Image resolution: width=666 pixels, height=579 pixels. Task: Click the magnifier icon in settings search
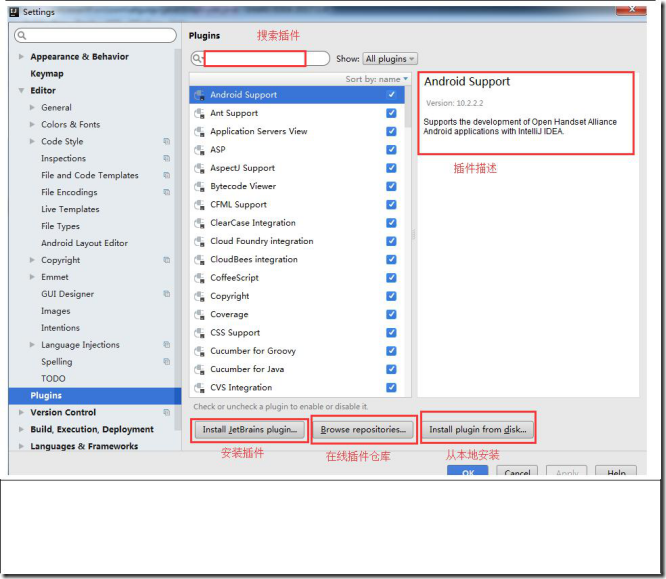[x=22, y=35]
